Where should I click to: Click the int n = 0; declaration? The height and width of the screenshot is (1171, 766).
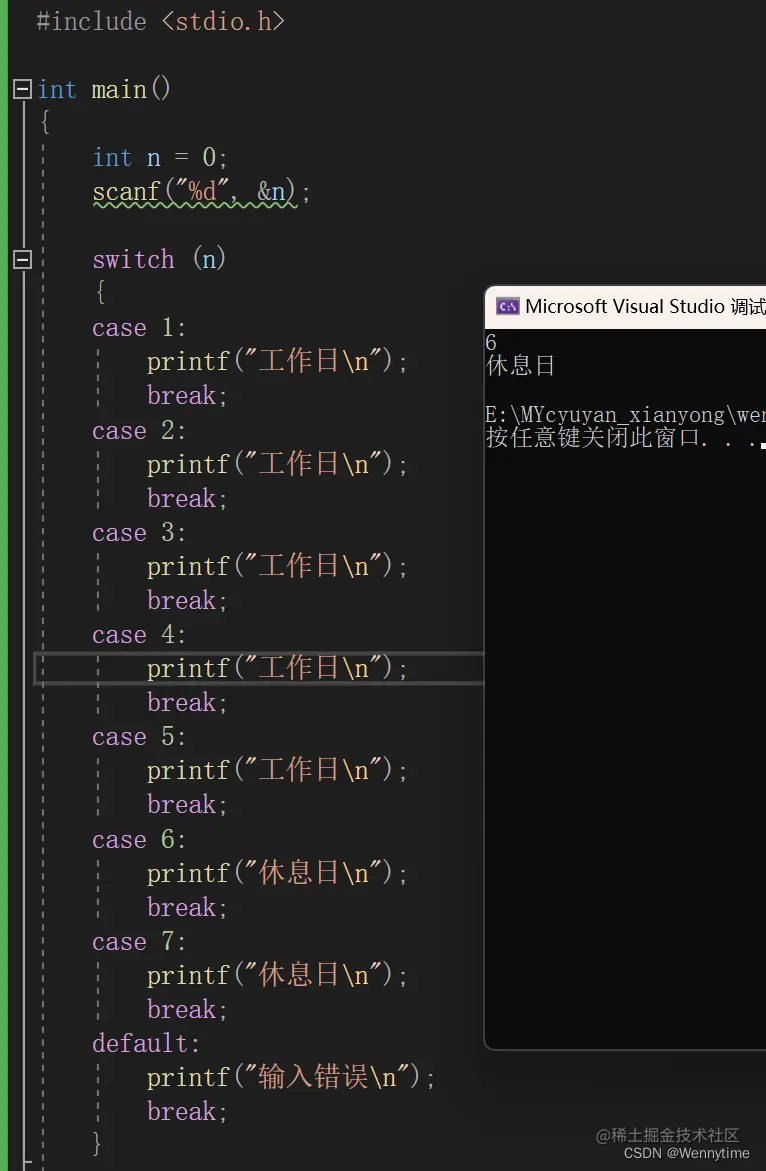(160, 158)
